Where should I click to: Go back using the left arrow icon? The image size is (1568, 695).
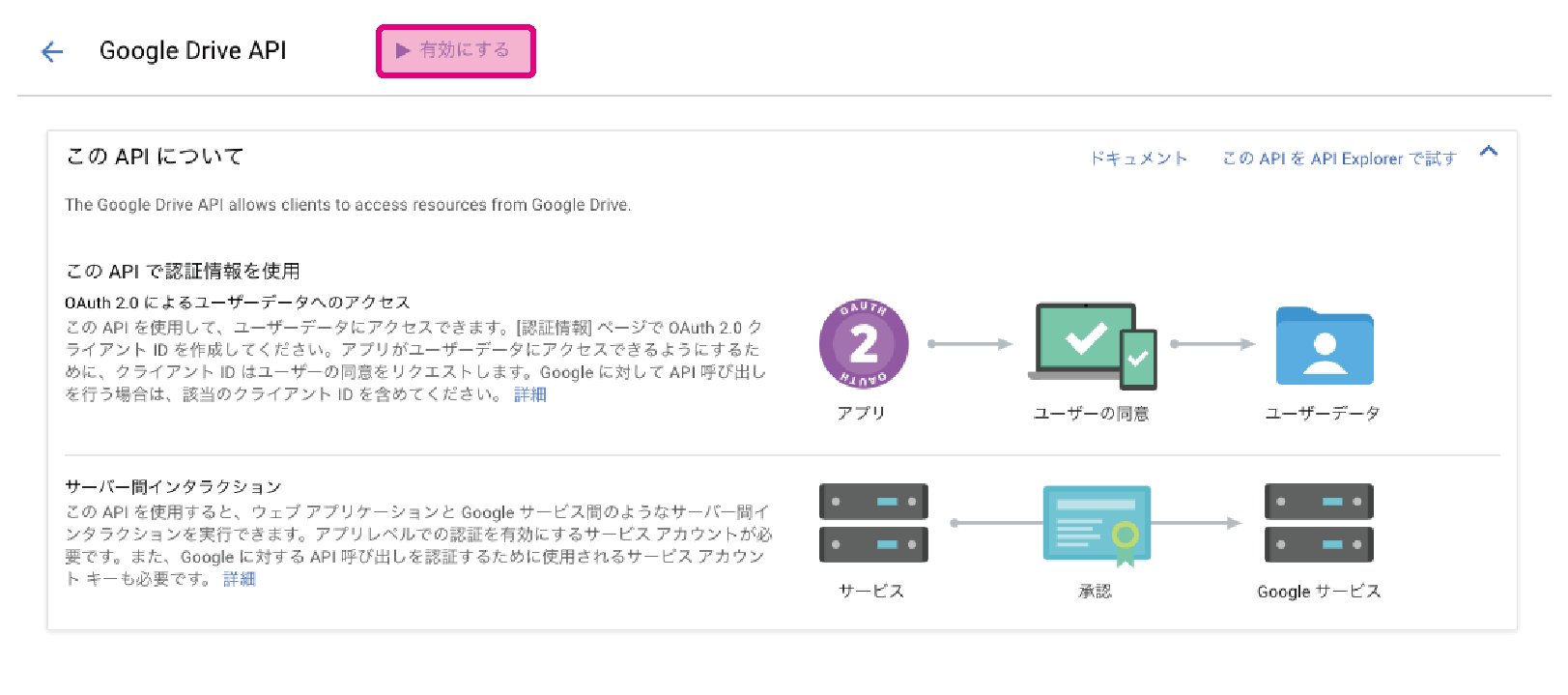(x=52, y=51)
